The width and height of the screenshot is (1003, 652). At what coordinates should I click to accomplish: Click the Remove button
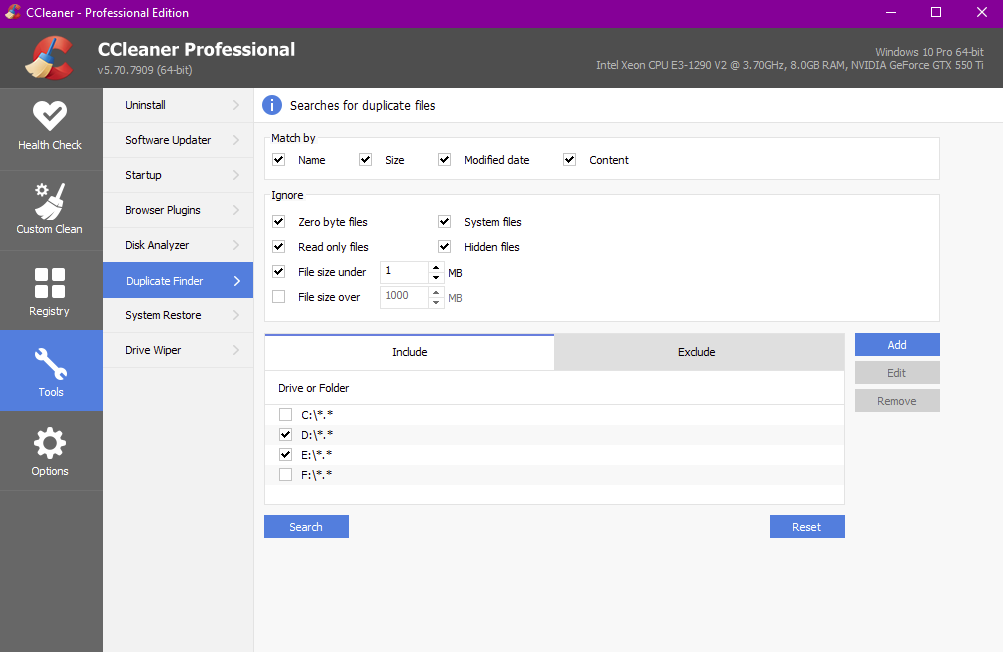click(x=897, y=401)
